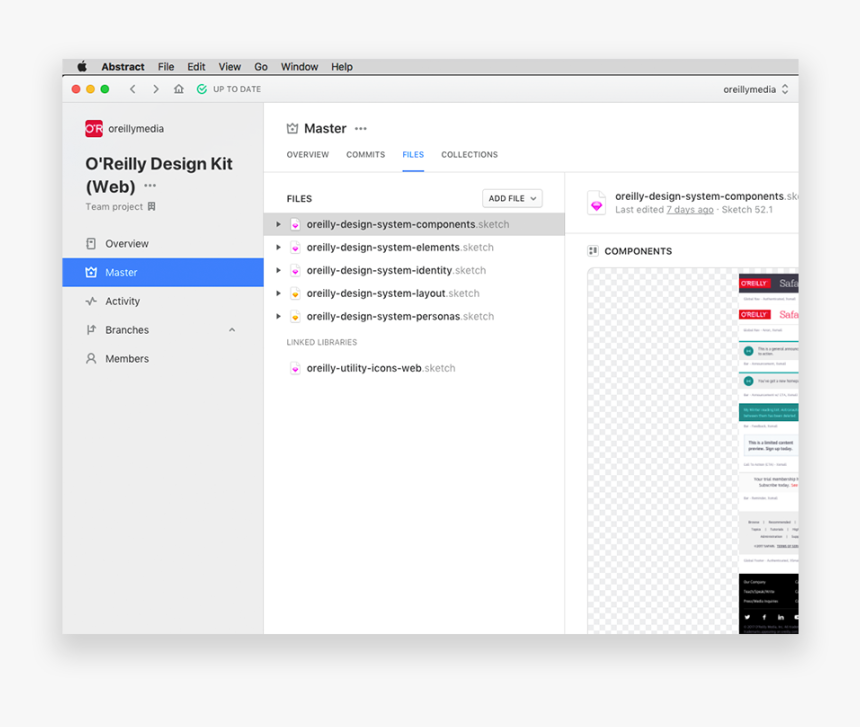Collapse the Branches section chevron
860x727 pixels.
(x=232, y=330)
